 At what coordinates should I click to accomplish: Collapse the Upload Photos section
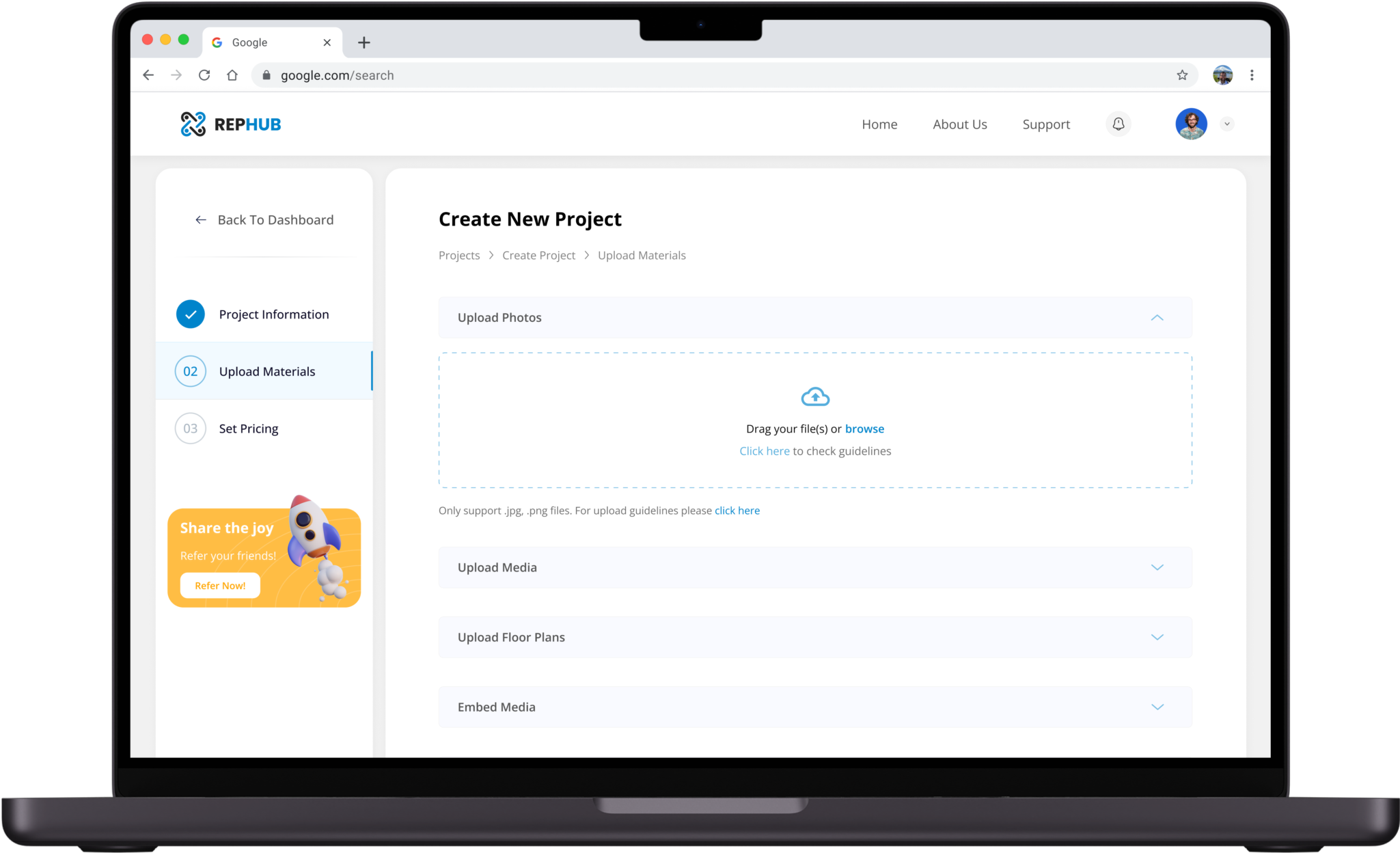(x=1157, y=317)
